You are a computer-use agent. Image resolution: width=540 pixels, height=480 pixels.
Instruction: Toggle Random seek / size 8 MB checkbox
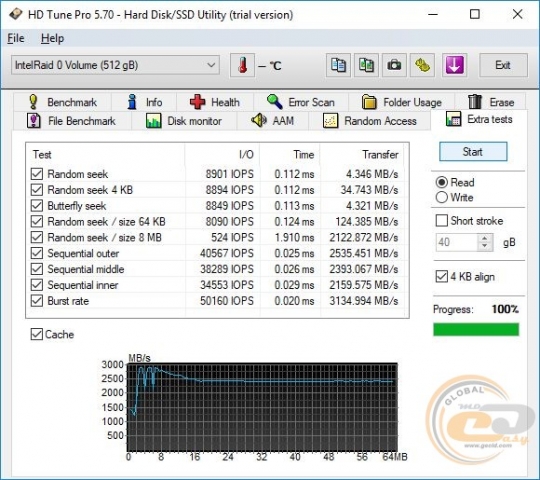37,237
